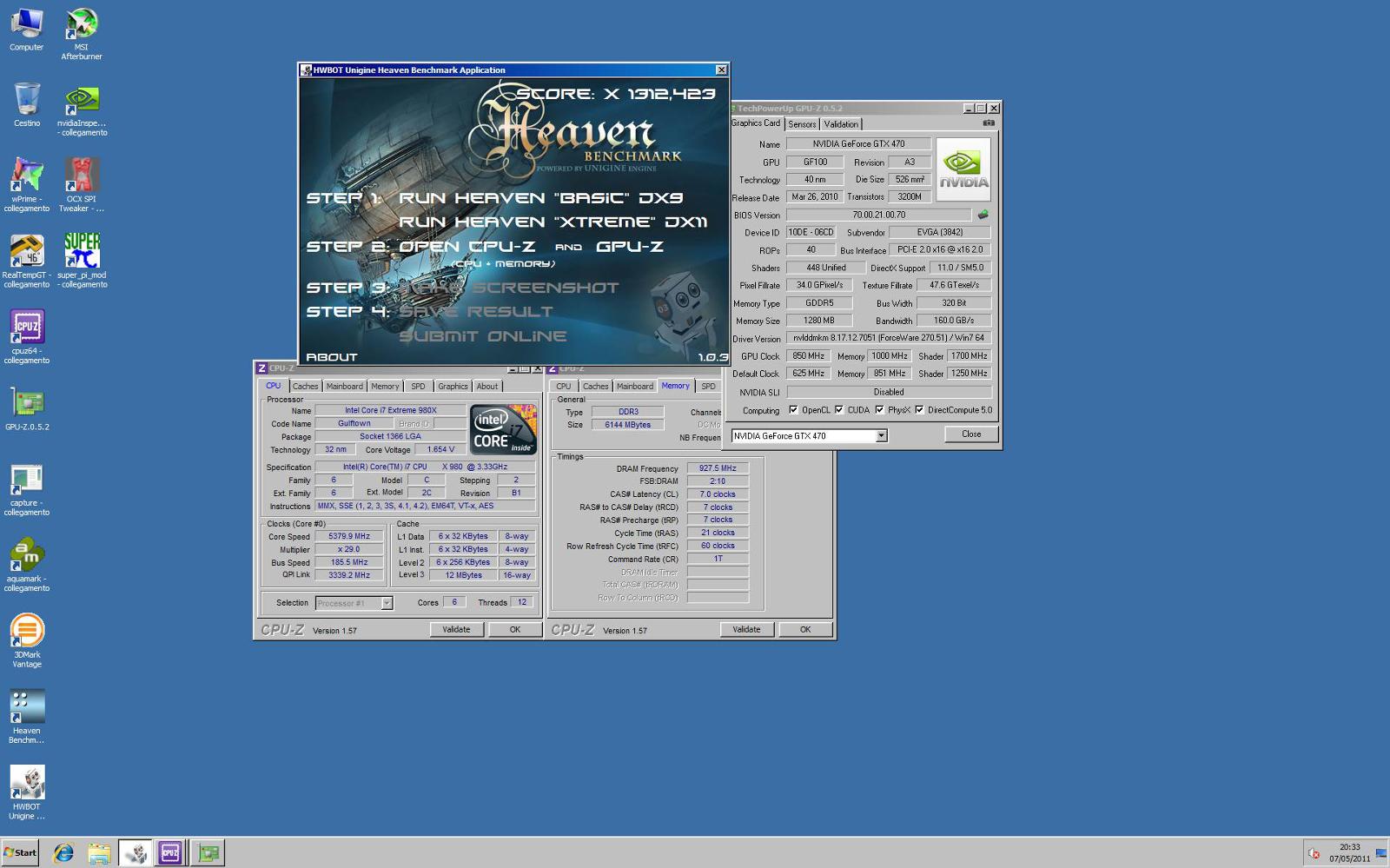Open the Mainboard tab in left CPU-Z window
1390x868 pixels.
345,387
